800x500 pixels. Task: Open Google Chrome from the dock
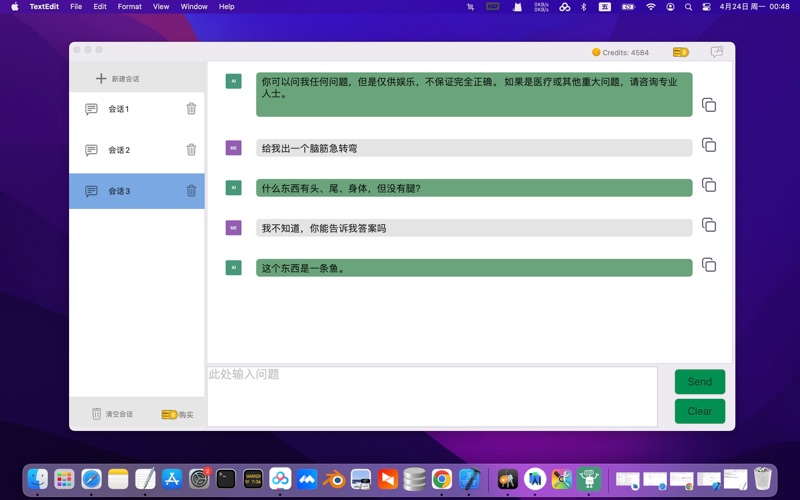click(441, 480)
